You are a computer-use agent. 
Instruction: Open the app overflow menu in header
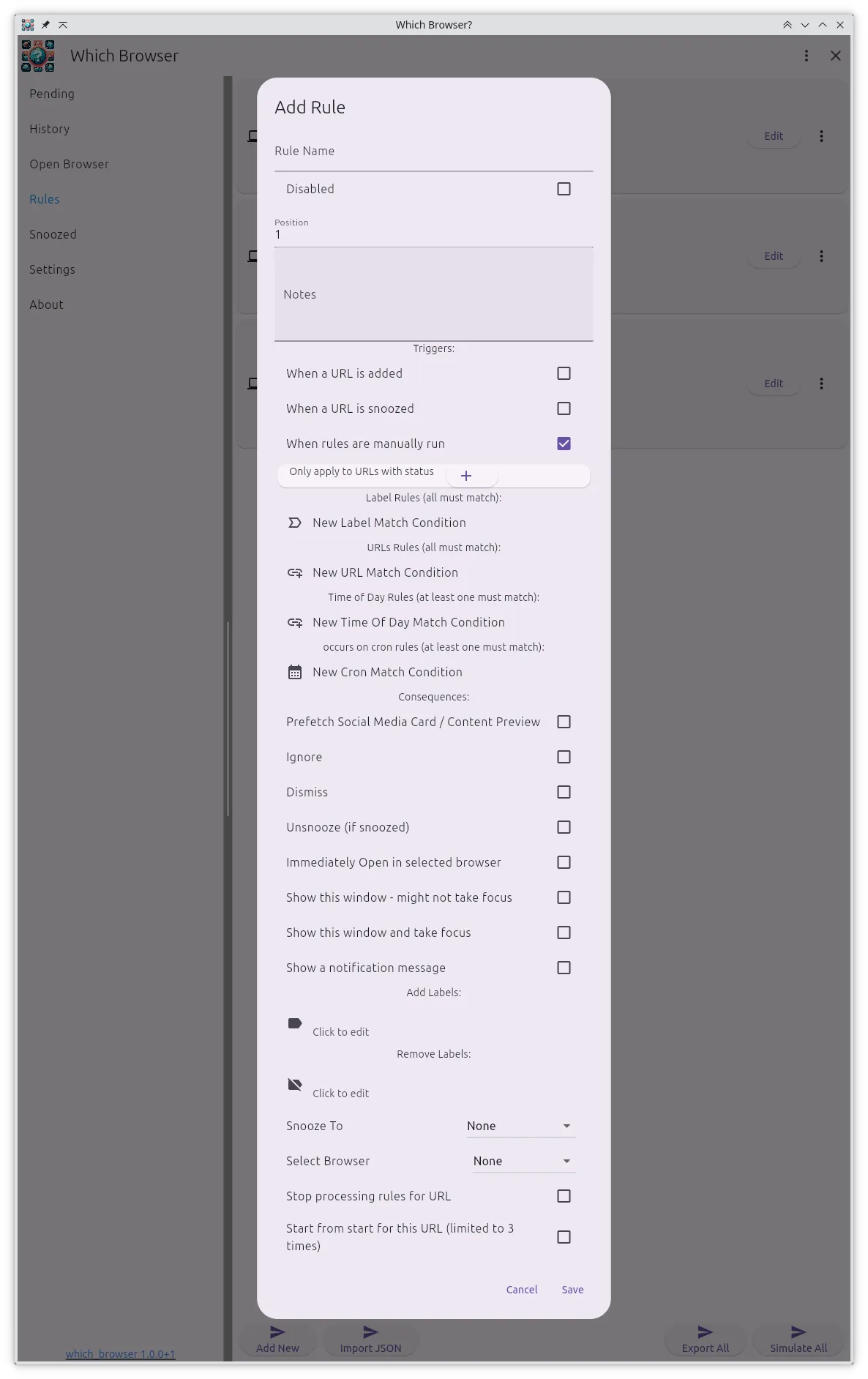pos(807,56)
